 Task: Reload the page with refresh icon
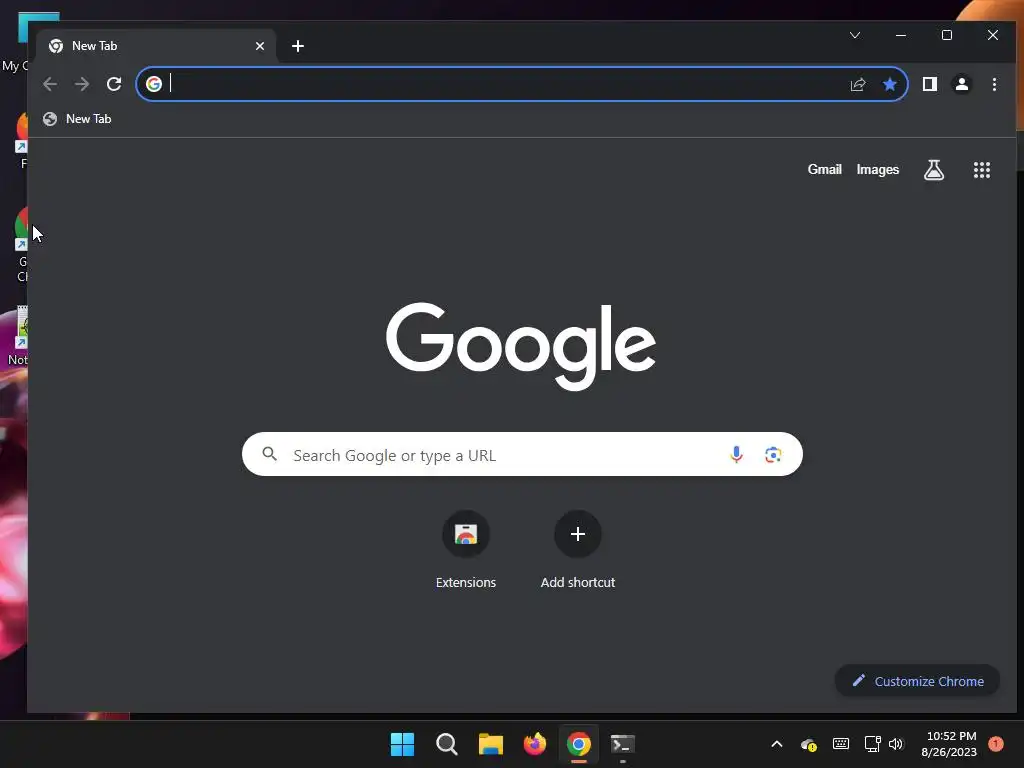click(x=114, y=84)
